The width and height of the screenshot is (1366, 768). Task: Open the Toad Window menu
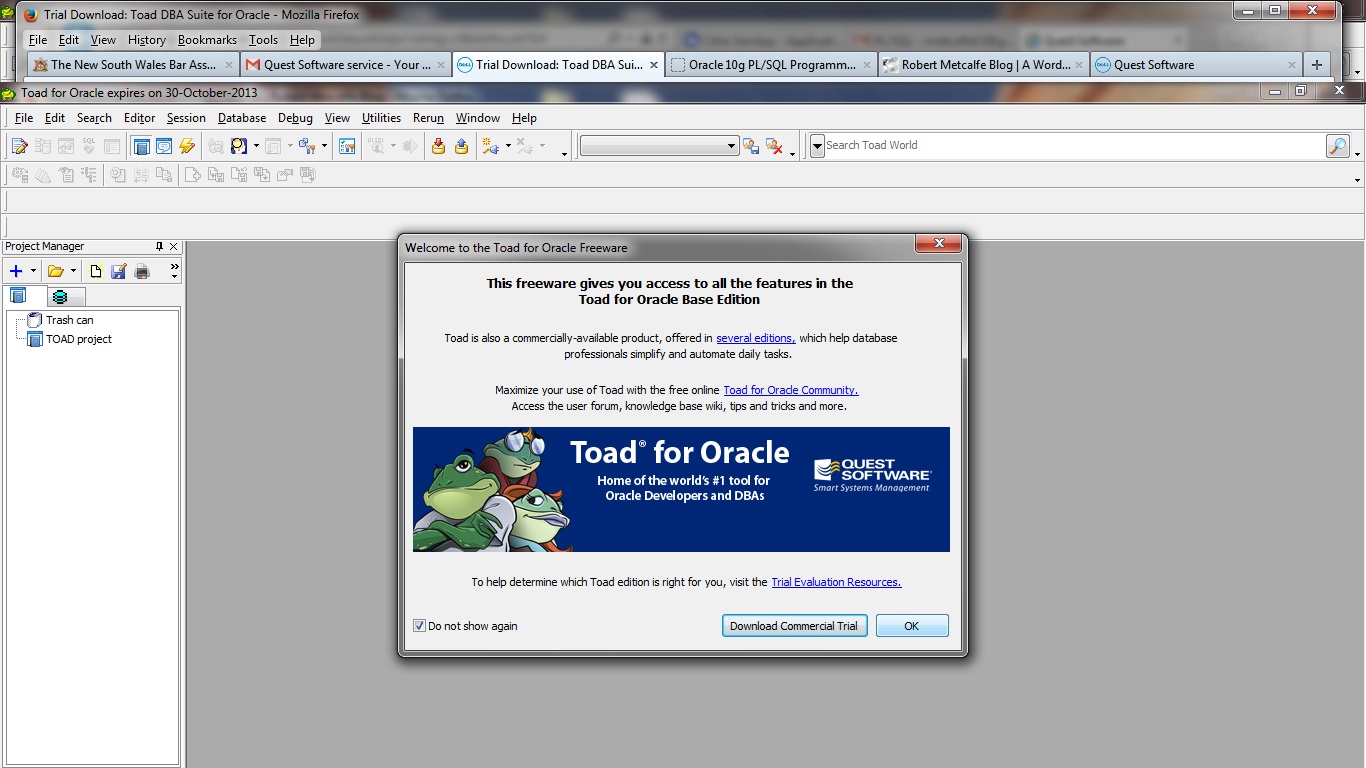click(478, 118)
